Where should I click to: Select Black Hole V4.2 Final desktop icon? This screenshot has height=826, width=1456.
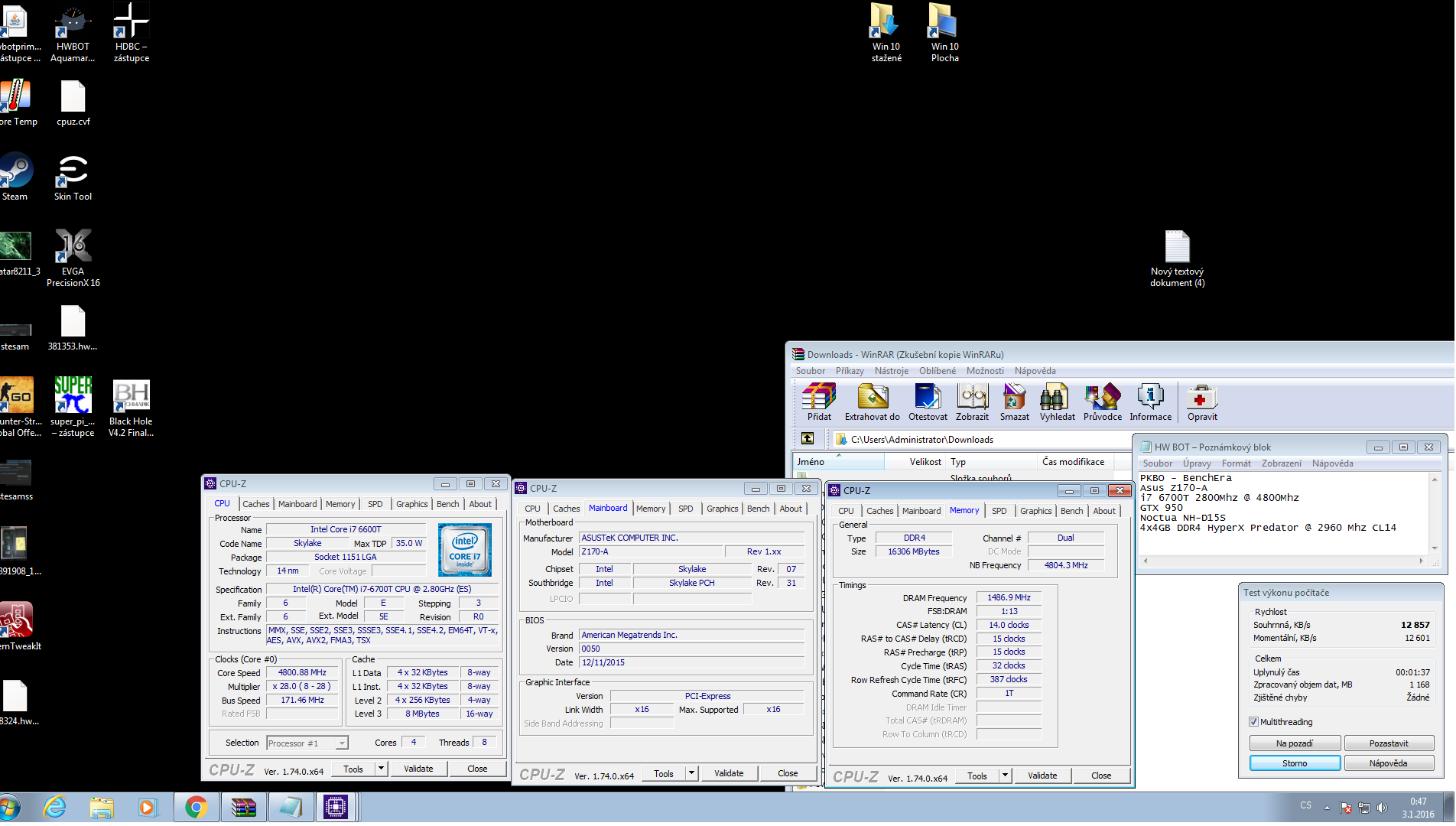[x=131, y=407]
